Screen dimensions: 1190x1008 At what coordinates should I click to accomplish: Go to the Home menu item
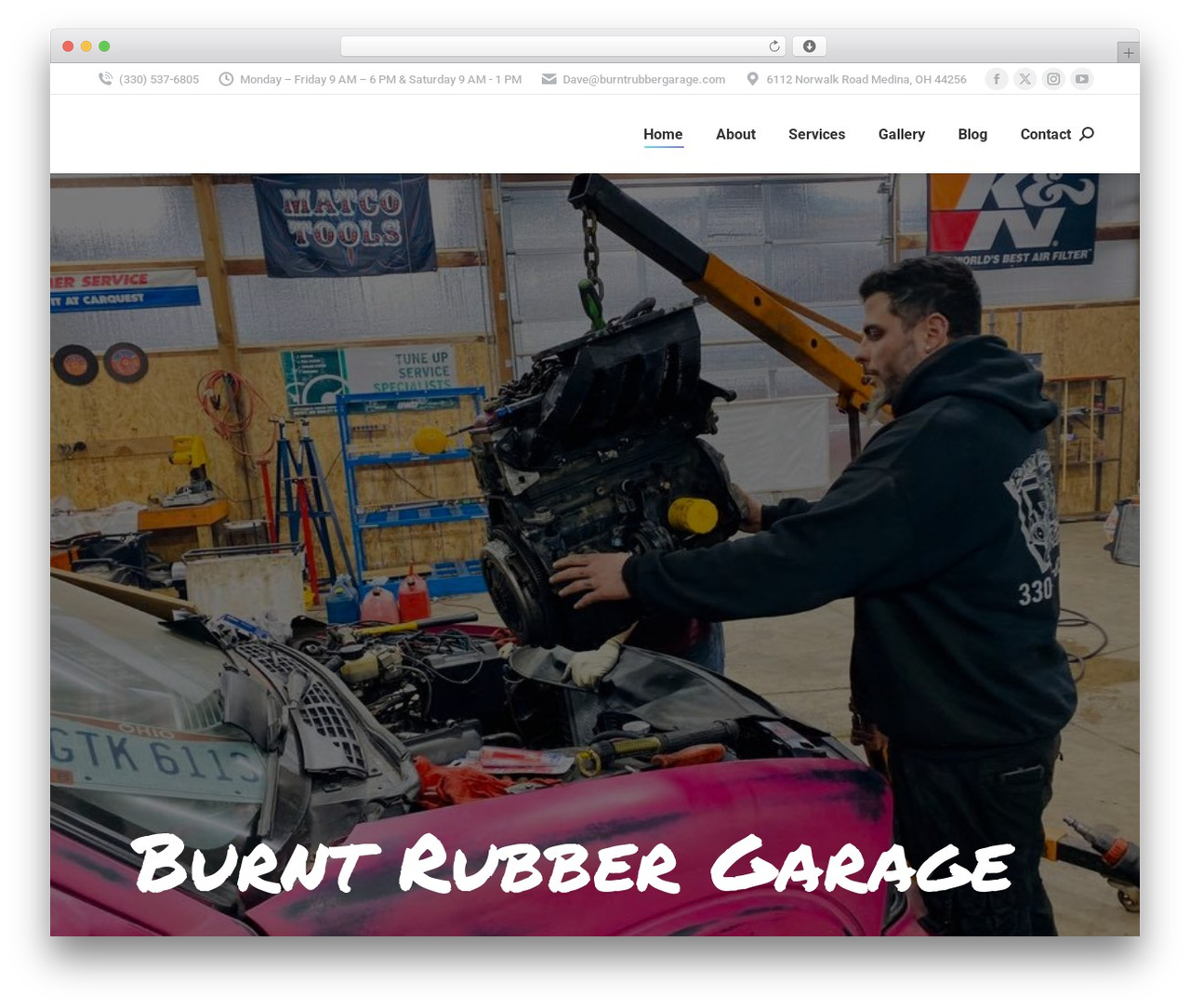click(663, 134)
